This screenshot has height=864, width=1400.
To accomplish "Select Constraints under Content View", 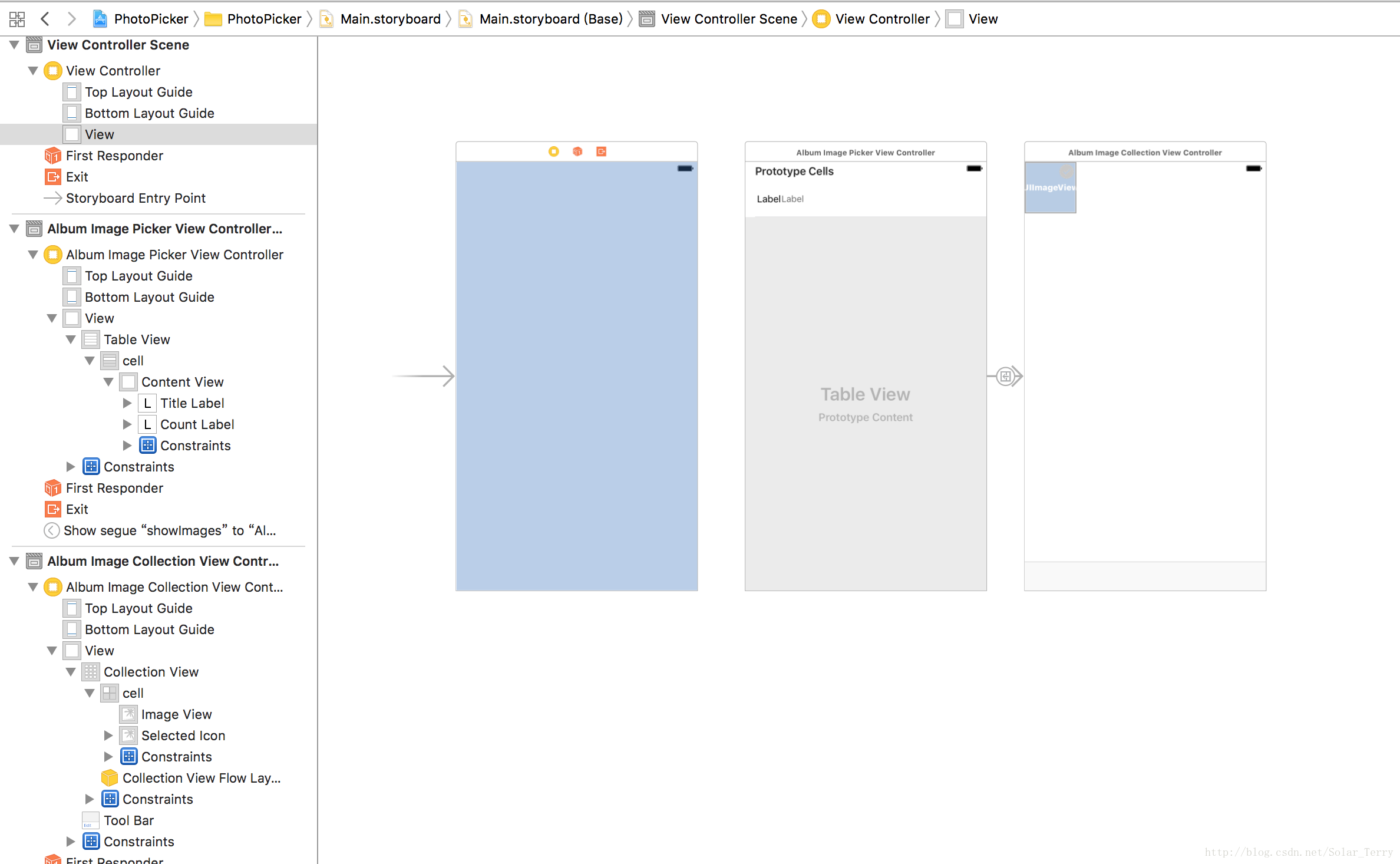I will [186, 446].
